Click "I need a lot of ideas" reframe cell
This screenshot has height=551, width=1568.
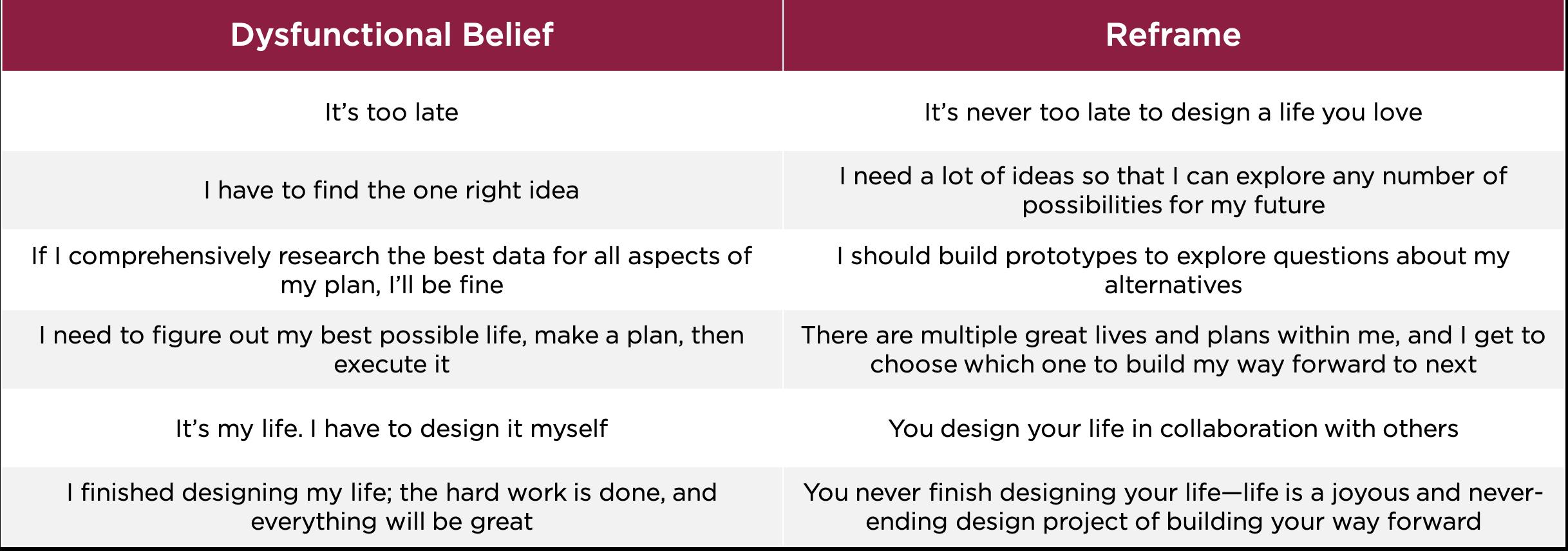(x=1174, y=190)
